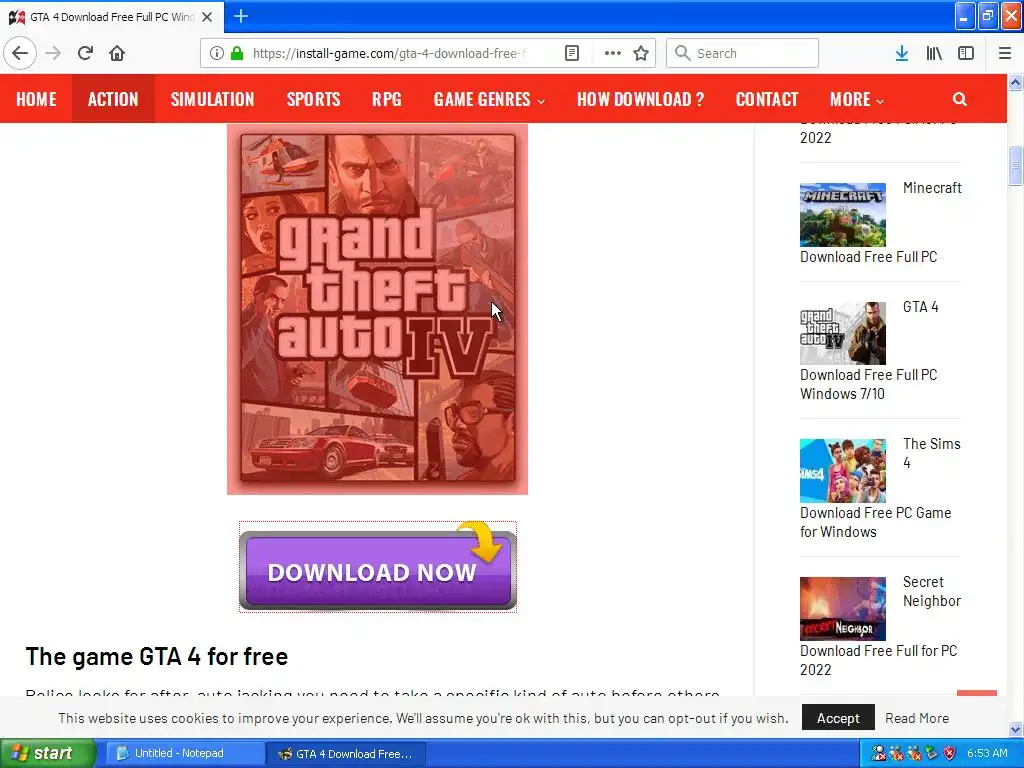Open the CONTACT page
Image resolution: width=1024 pixels, height=768 pixels.
coord(767,99)
